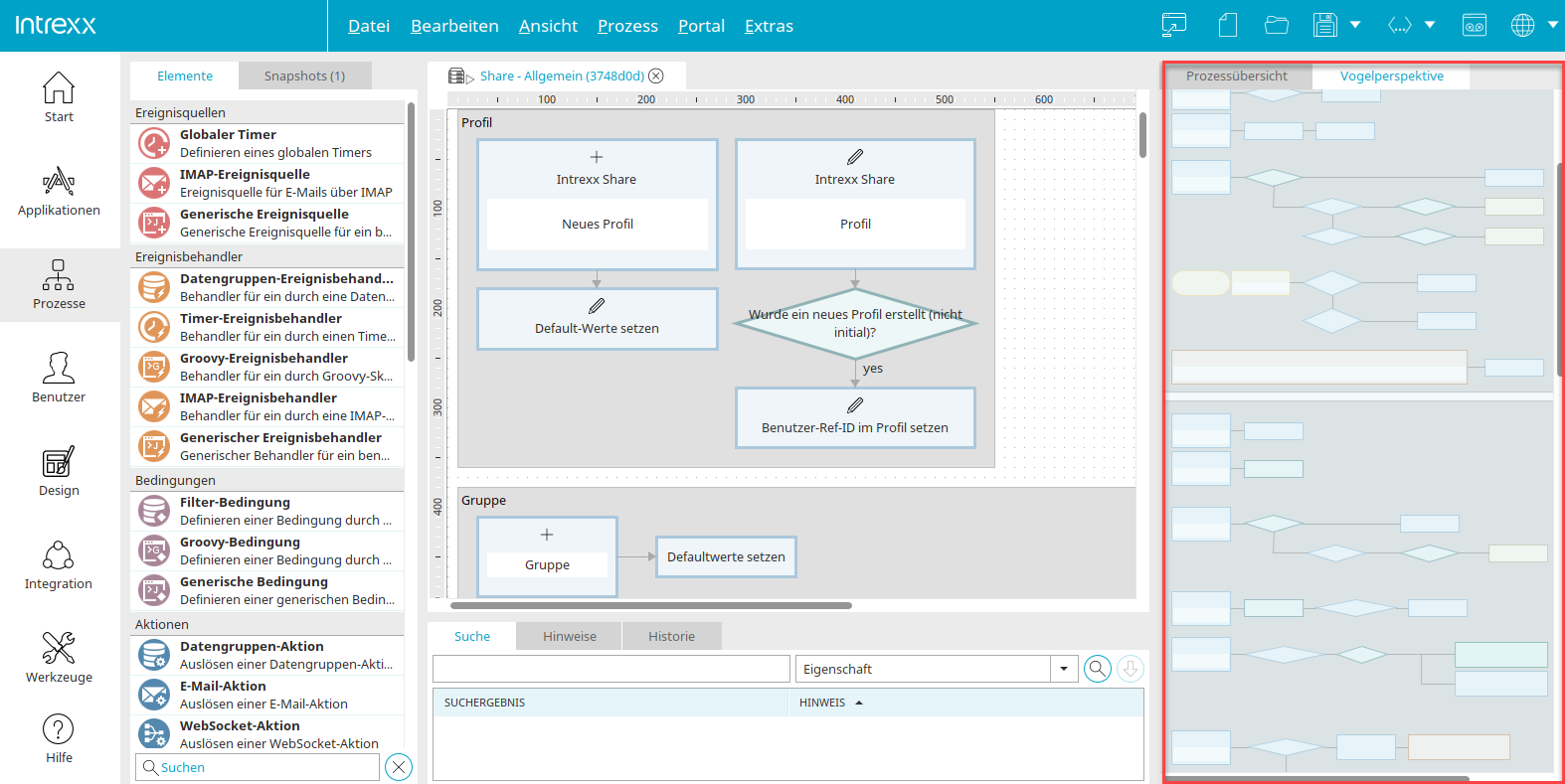Select the Generischer Ereignisbehandler element
Viewport: 1565px width, 784px height.
coord(267,446)
